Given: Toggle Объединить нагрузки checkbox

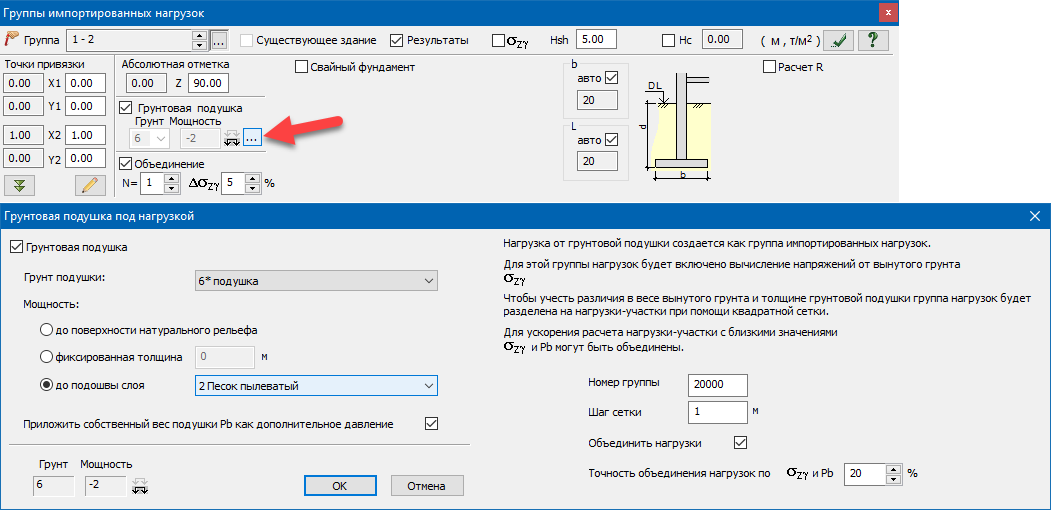Looking at the screenshot, I should click(x=740, y=443).
